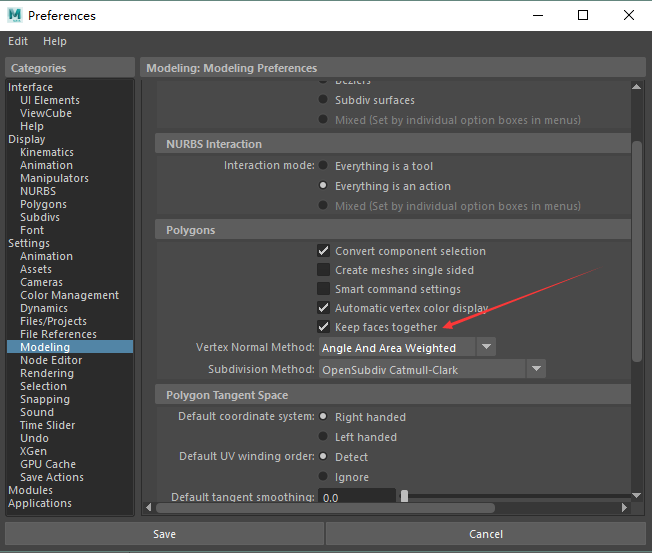
Task: Select XGen category
Action: point(33,451)
